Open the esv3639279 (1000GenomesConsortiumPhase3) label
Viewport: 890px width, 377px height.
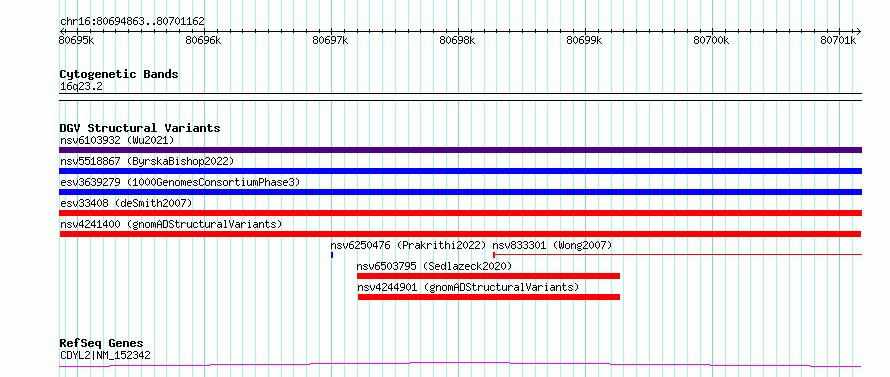click(180, 182)
